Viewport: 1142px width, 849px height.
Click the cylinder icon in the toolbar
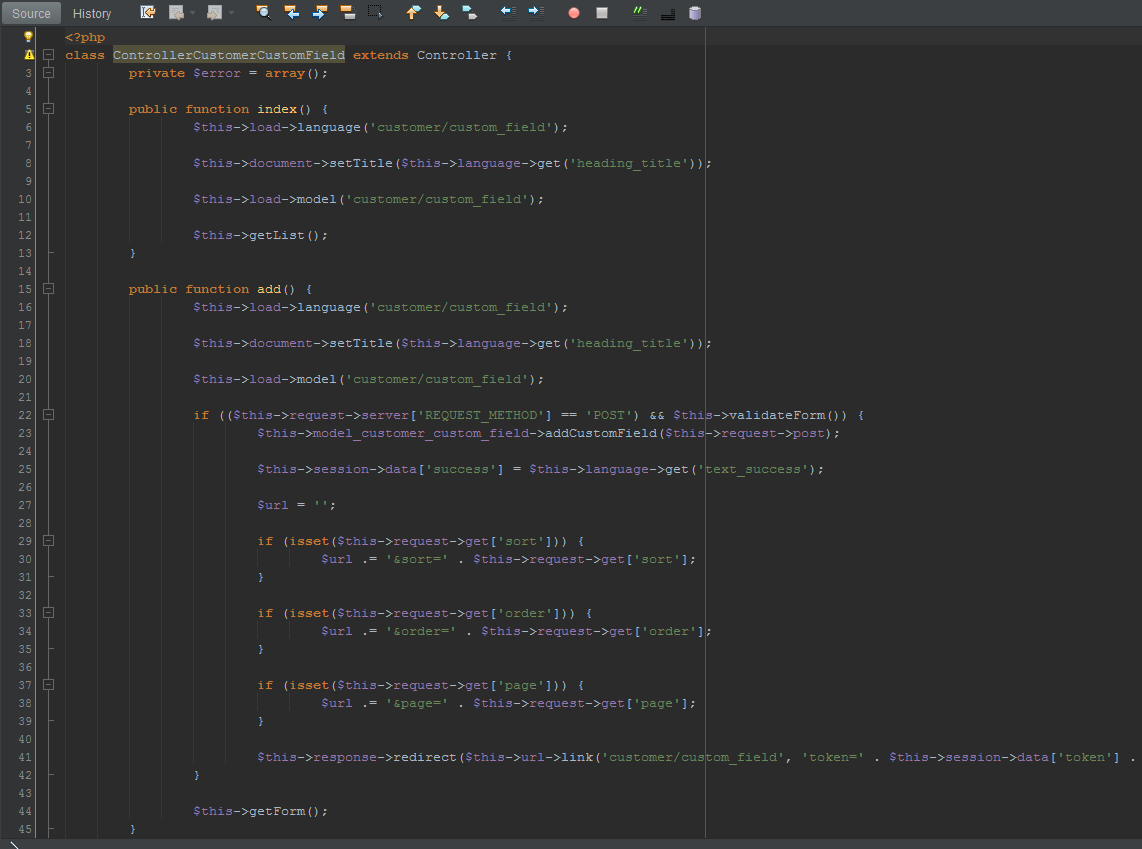(696, 12)
